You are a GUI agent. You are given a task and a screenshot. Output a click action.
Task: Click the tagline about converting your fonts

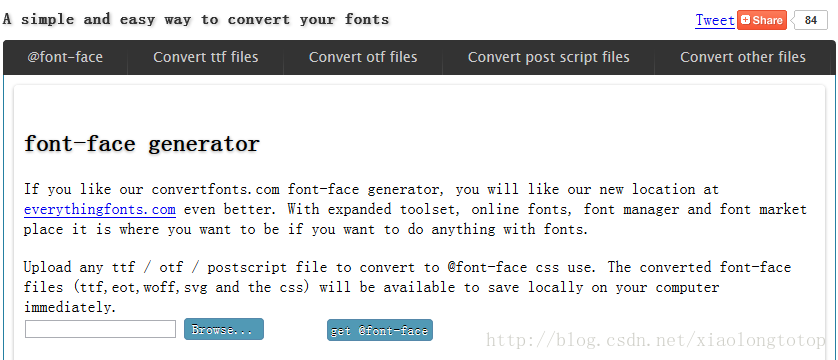196,20
